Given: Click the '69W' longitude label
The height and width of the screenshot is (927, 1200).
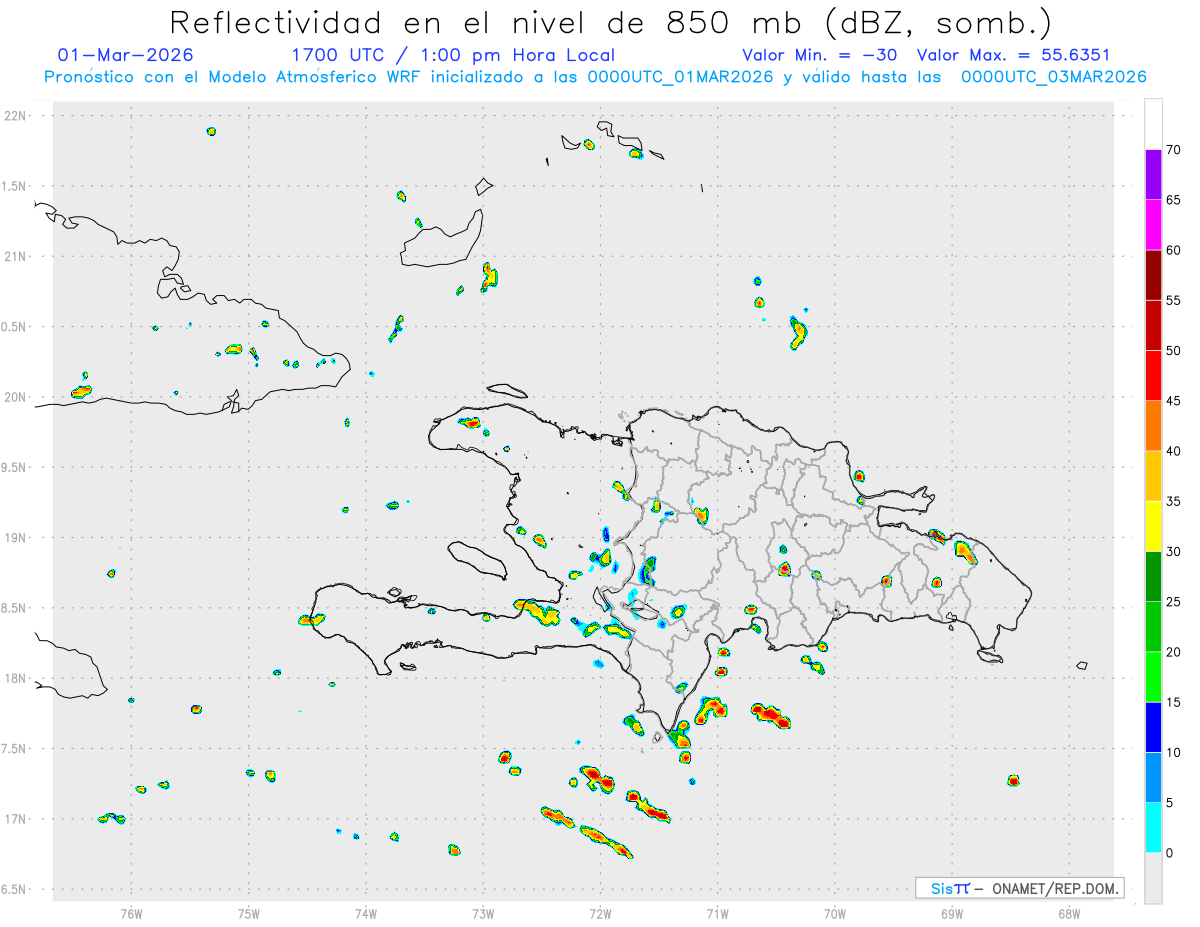Looking at the screenshot, I should (x=952, y=913).
